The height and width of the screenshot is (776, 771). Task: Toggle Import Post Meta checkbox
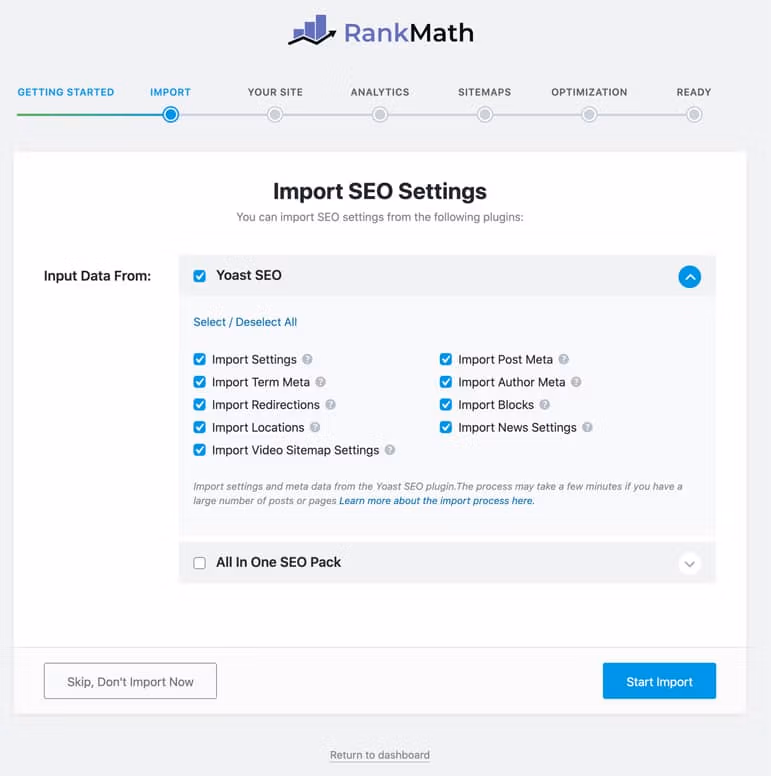(x=446, y=359)
